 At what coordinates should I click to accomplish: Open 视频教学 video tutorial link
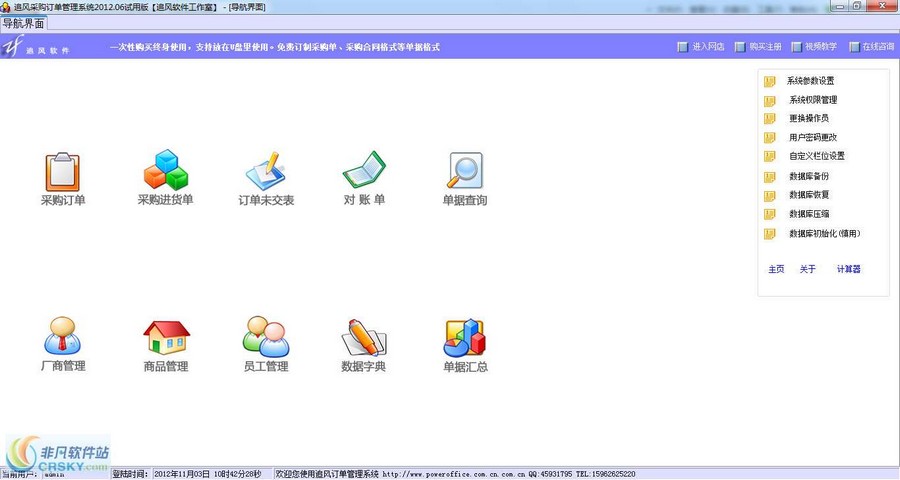814,47
